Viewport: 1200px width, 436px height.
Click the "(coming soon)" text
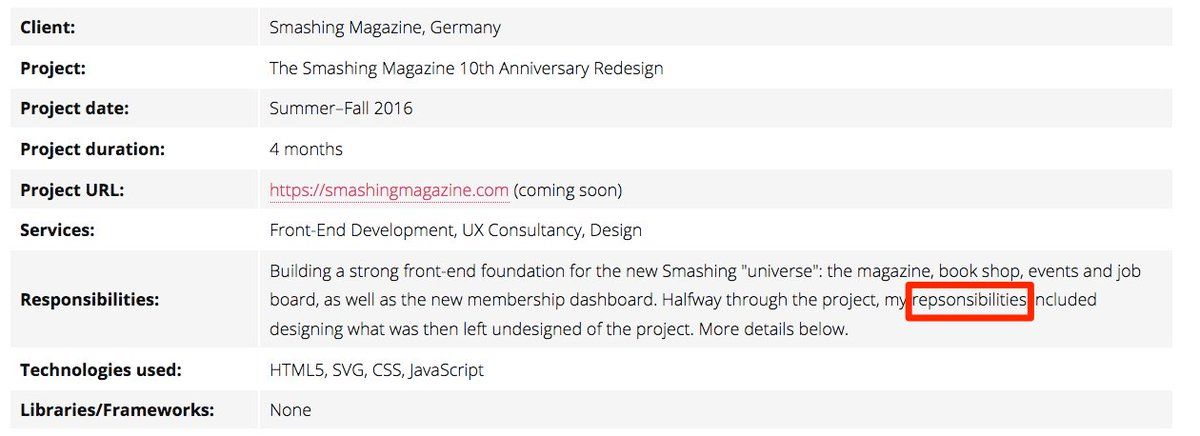click(568, 190)
